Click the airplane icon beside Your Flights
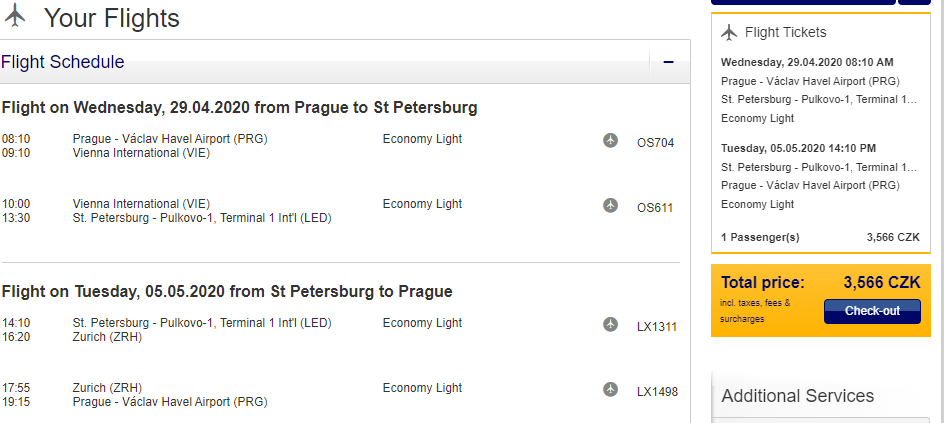Screen dimensions: 944x423 click(14, 17)
